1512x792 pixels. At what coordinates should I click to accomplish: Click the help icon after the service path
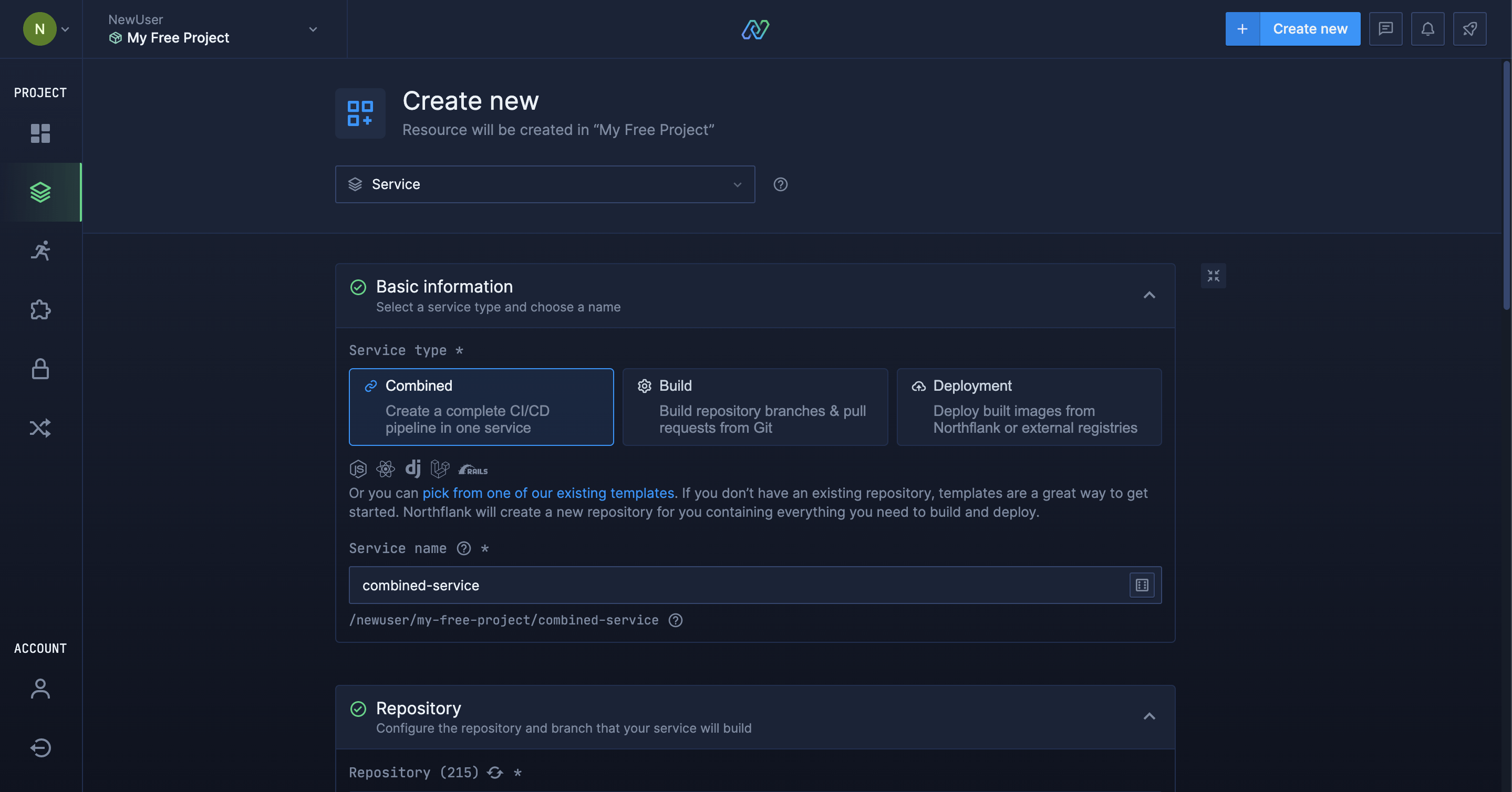675,620
